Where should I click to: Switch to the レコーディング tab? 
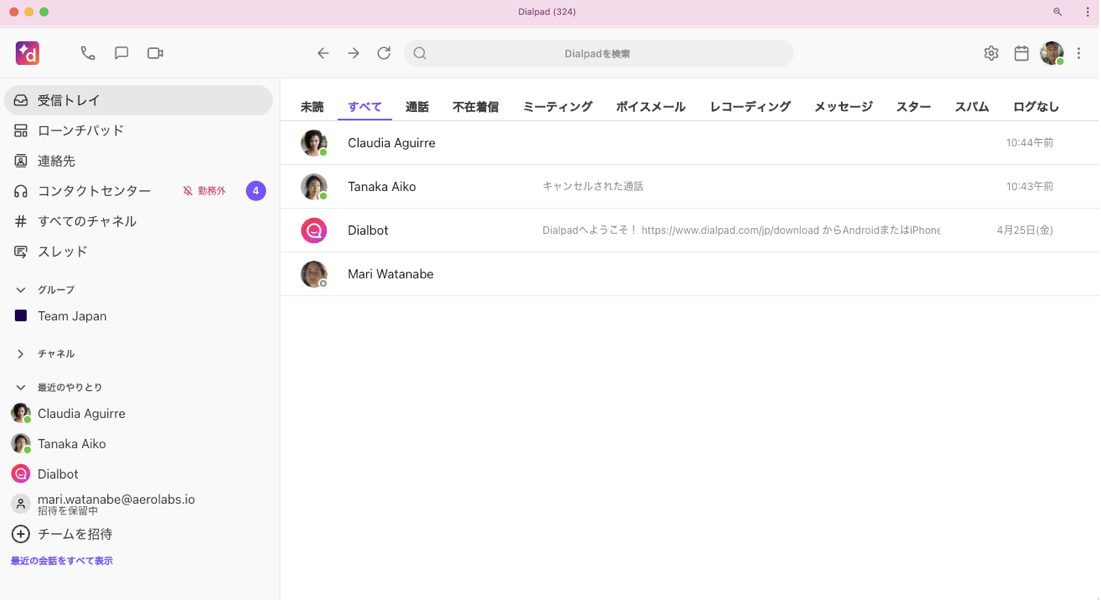point(750,107)
